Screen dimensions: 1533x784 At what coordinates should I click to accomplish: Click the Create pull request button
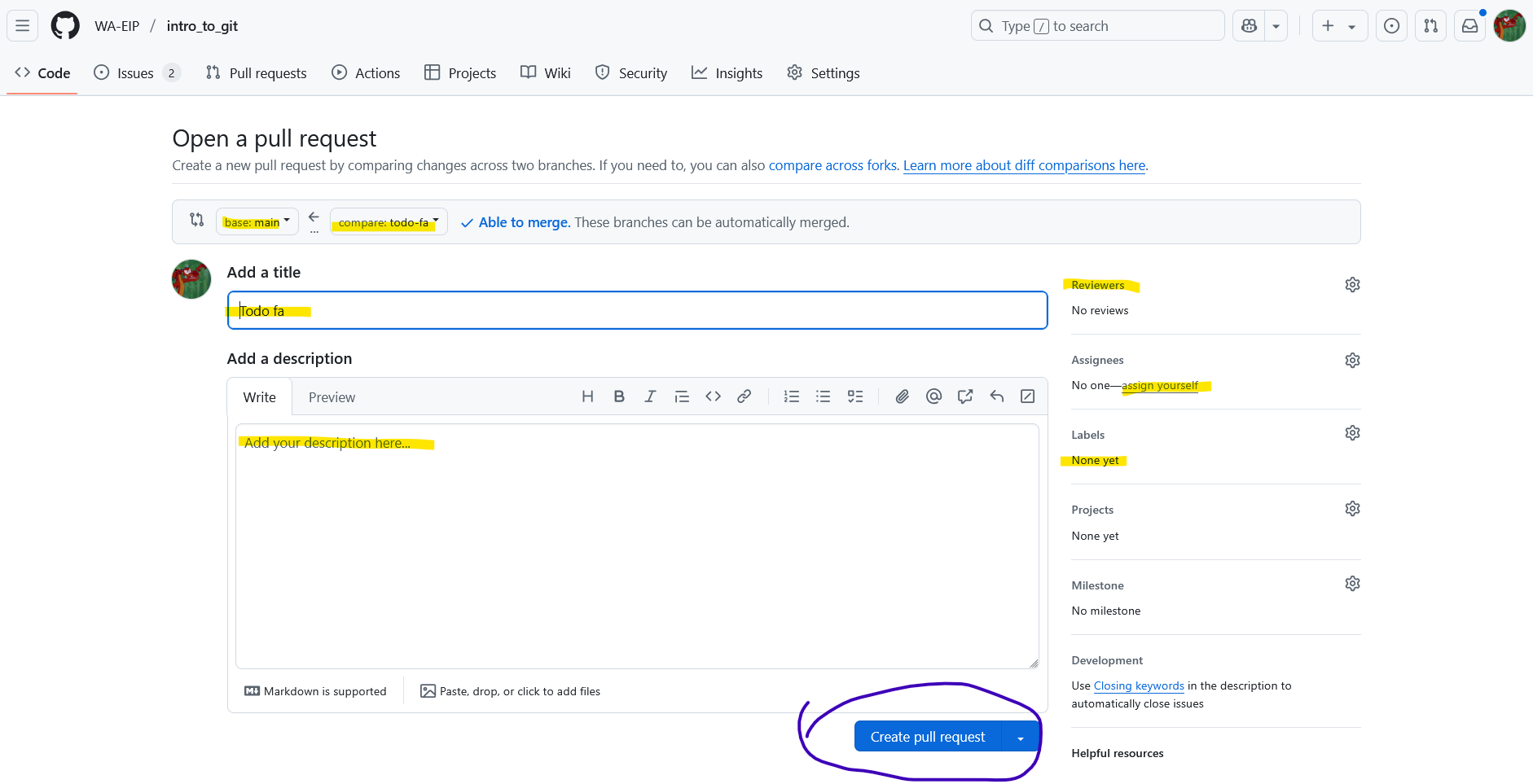coord(927,737)
